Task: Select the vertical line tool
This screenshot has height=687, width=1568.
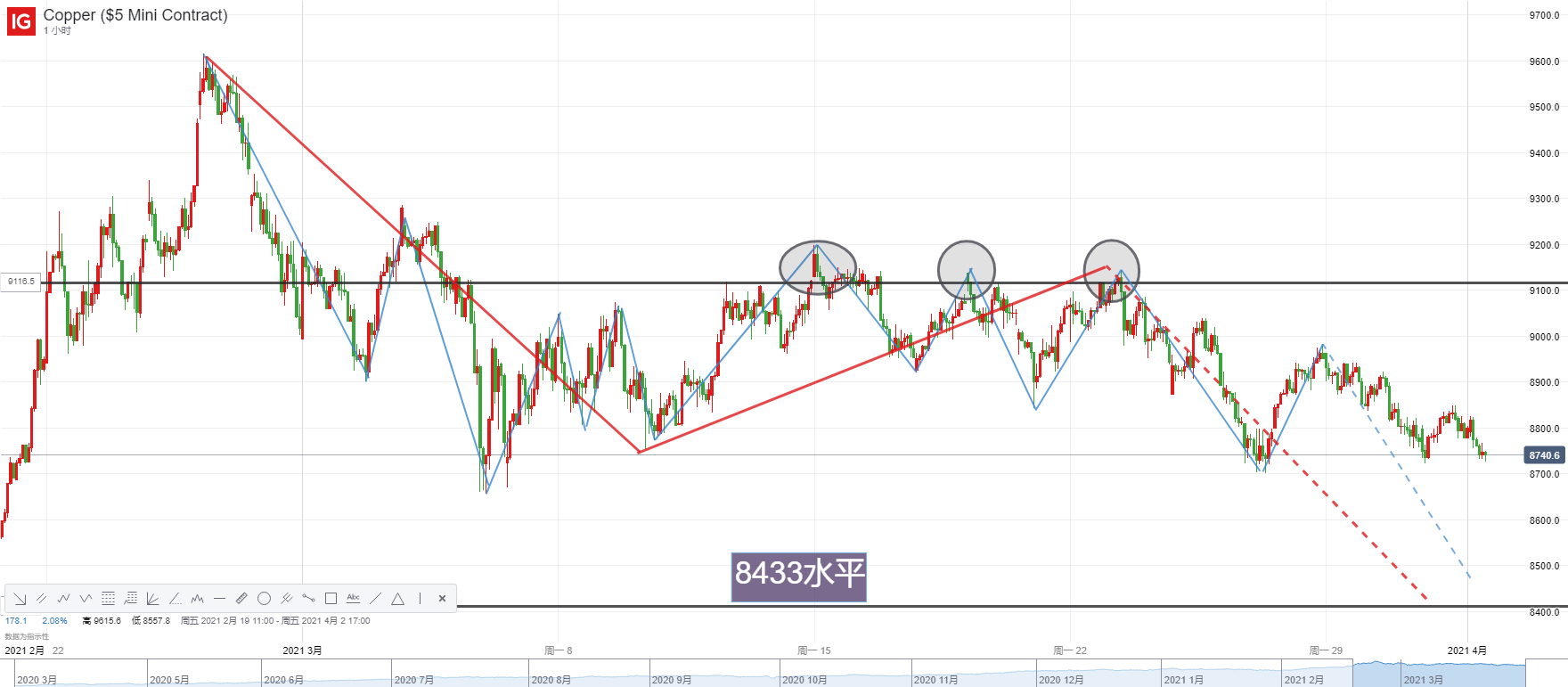Action: pyautogui.click(x=420, y=599)
